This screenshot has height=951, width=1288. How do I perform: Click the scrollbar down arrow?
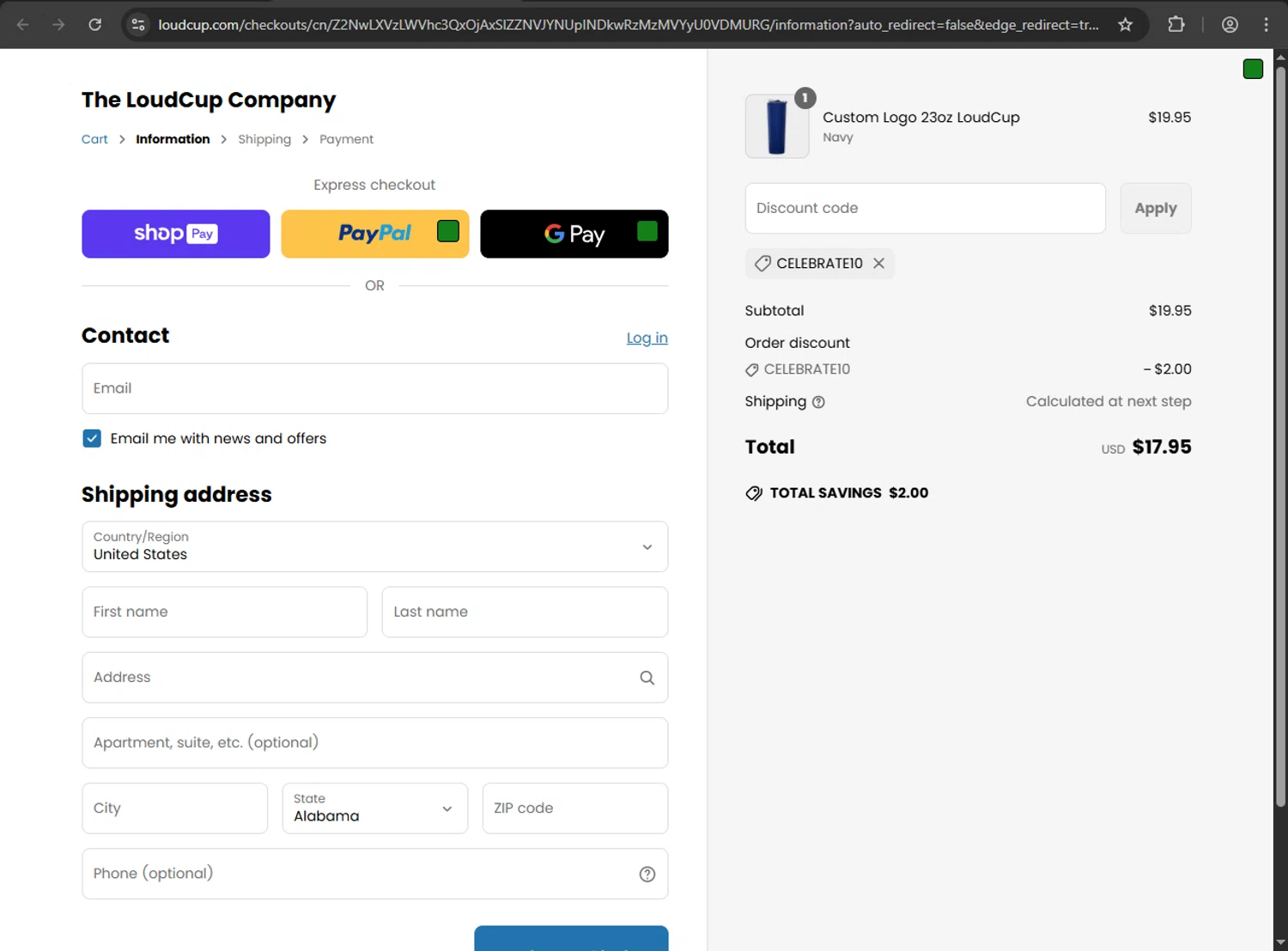click(x=1280, y=942)
